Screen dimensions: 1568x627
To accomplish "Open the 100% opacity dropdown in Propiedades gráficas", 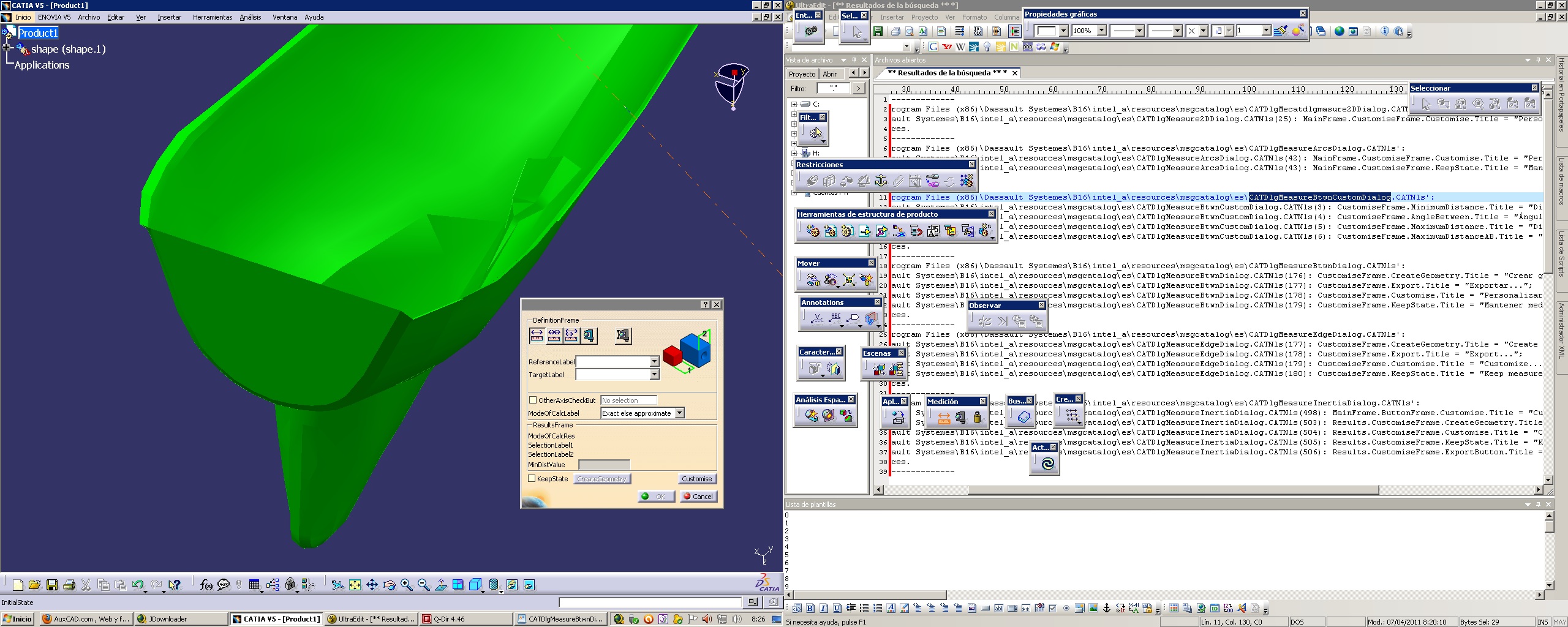I will click(1101, 31).
